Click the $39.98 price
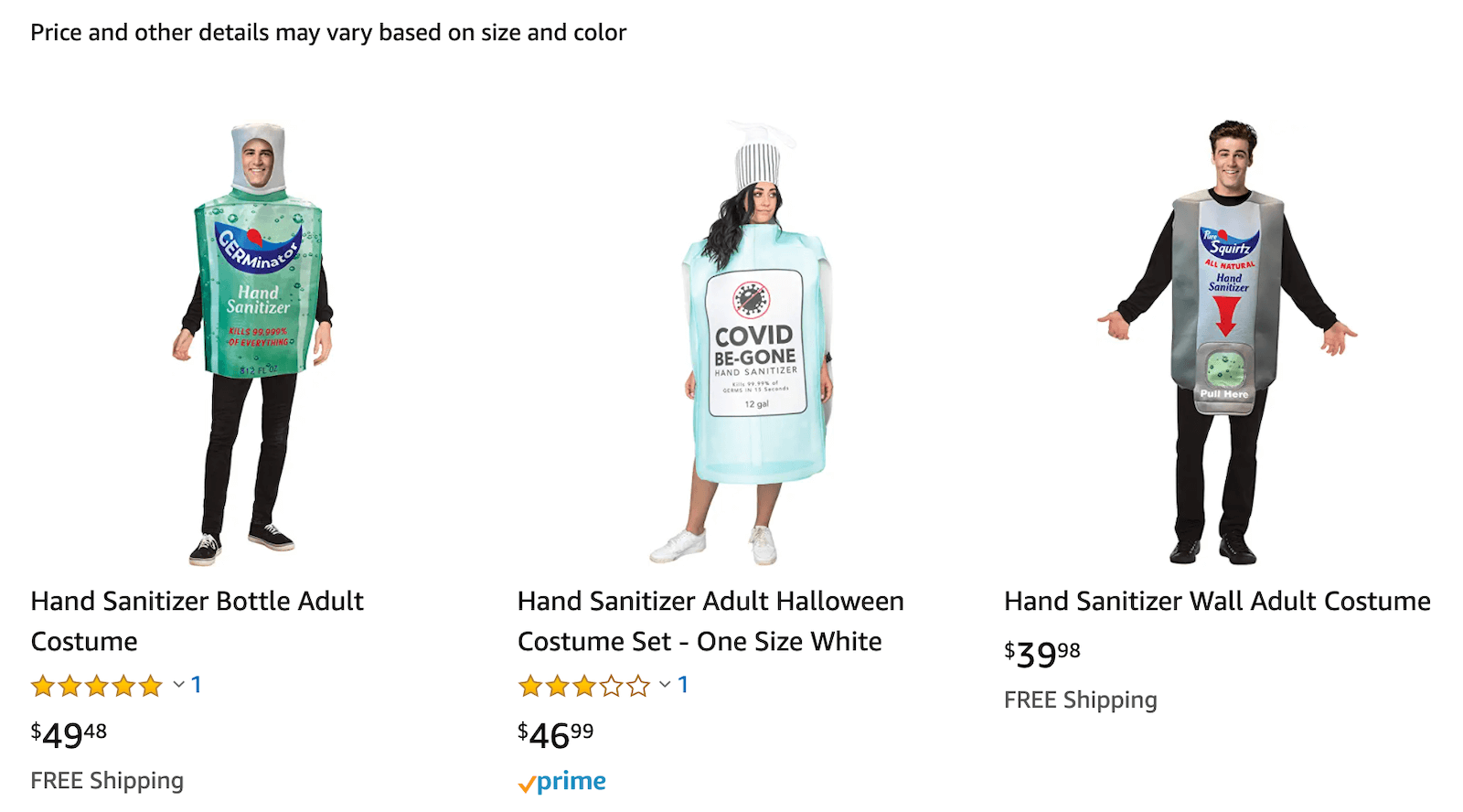1463x812 pixels. click(x=1042, y=654)
